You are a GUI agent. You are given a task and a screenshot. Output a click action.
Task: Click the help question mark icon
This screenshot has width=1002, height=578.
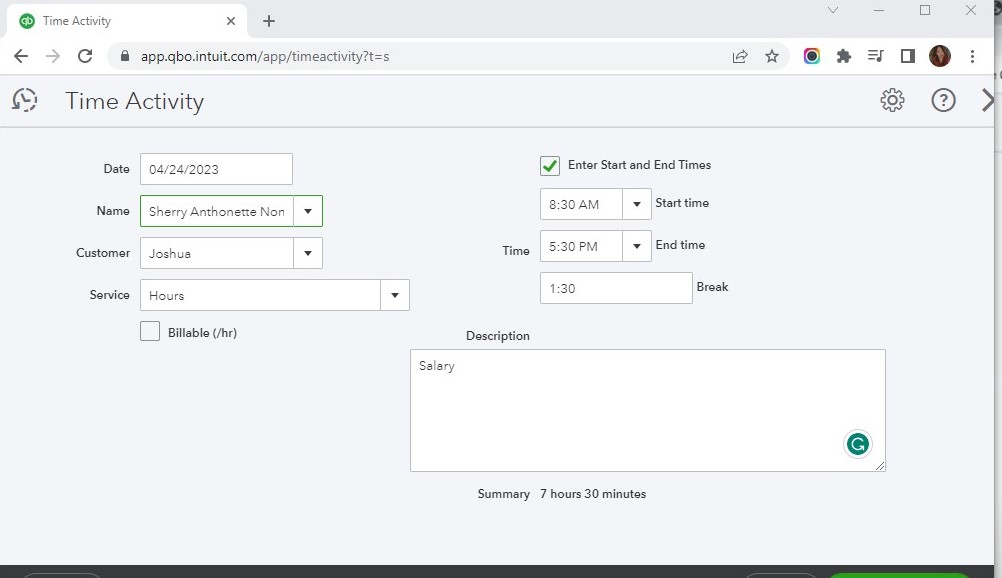[943, 100]
